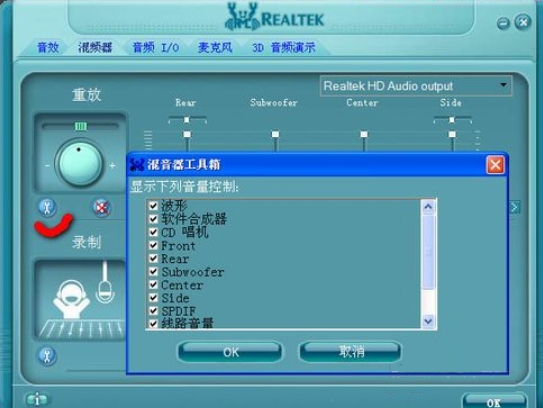Open the playback mixer toolbox wrench icon
543x408 pixels.
[x=47, y=207]
